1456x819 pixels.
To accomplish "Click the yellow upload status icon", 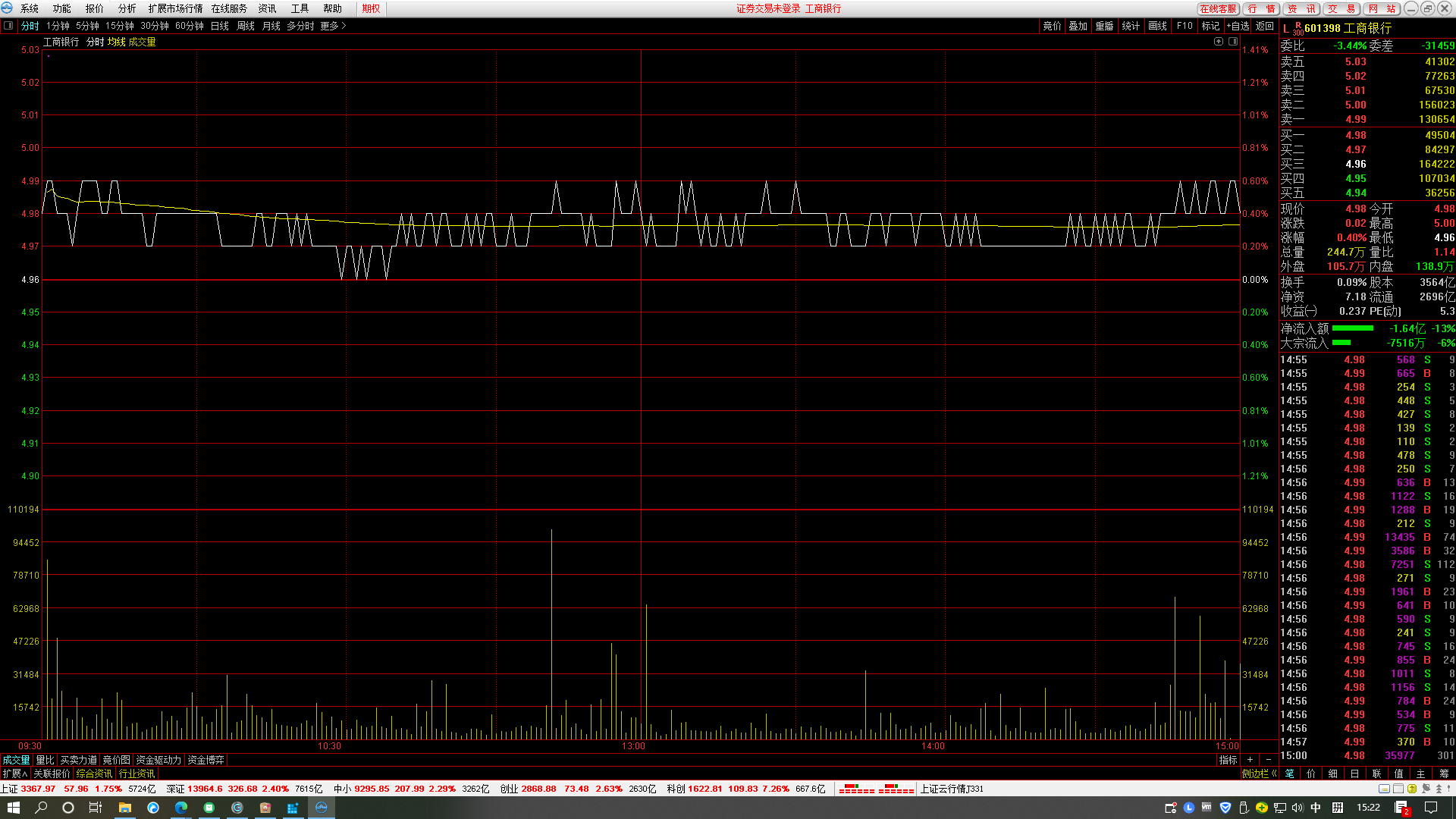I will [1412, 789].
